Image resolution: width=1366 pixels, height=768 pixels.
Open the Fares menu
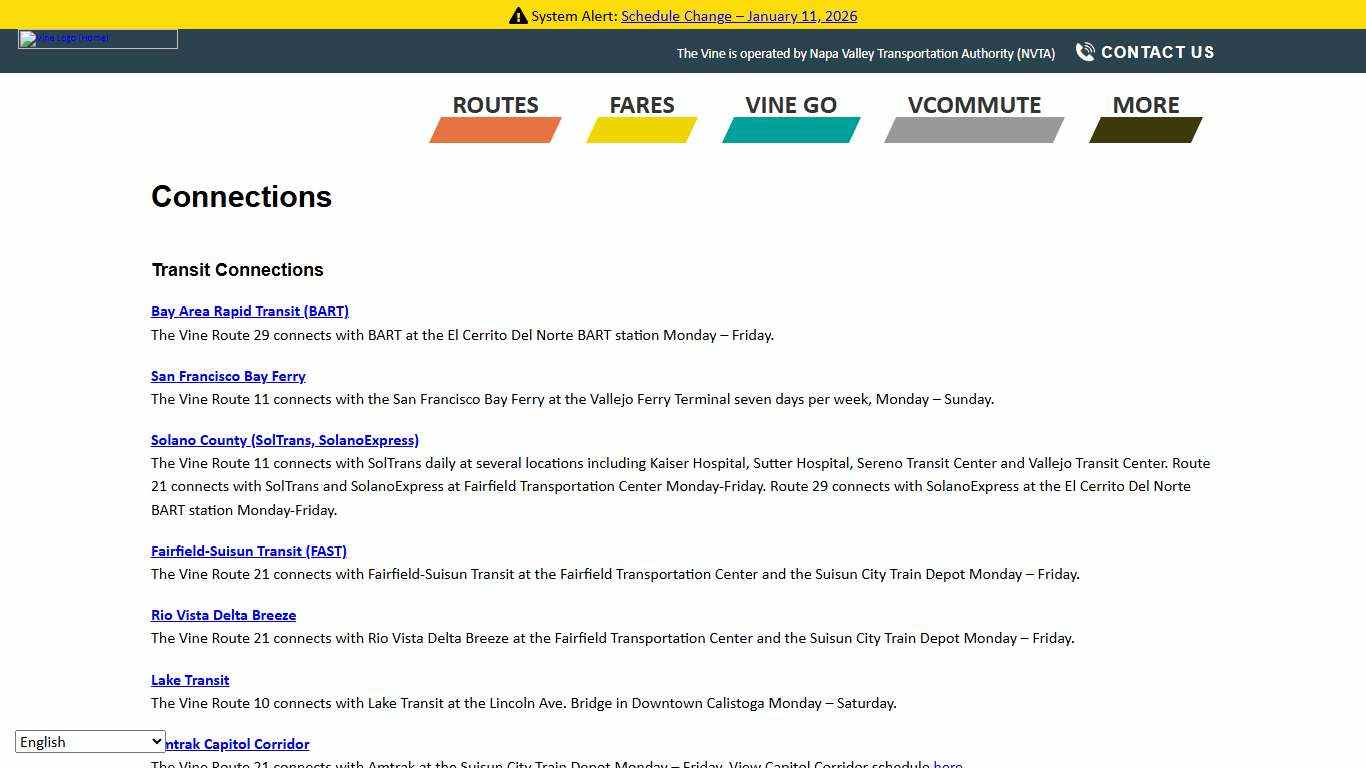click(642, 105)
